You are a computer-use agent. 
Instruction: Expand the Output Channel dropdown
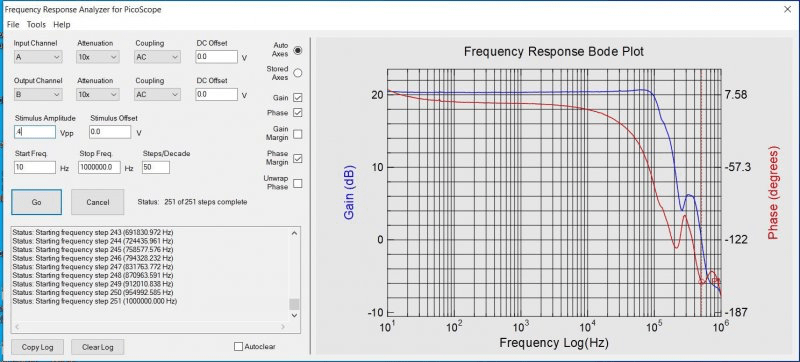click(38, 94)
